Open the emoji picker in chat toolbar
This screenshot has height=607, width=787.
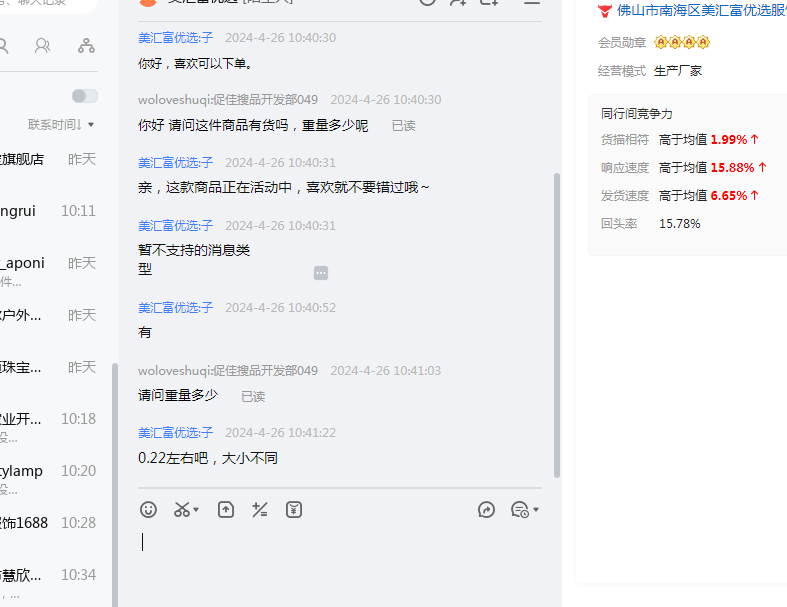point(148,510)
